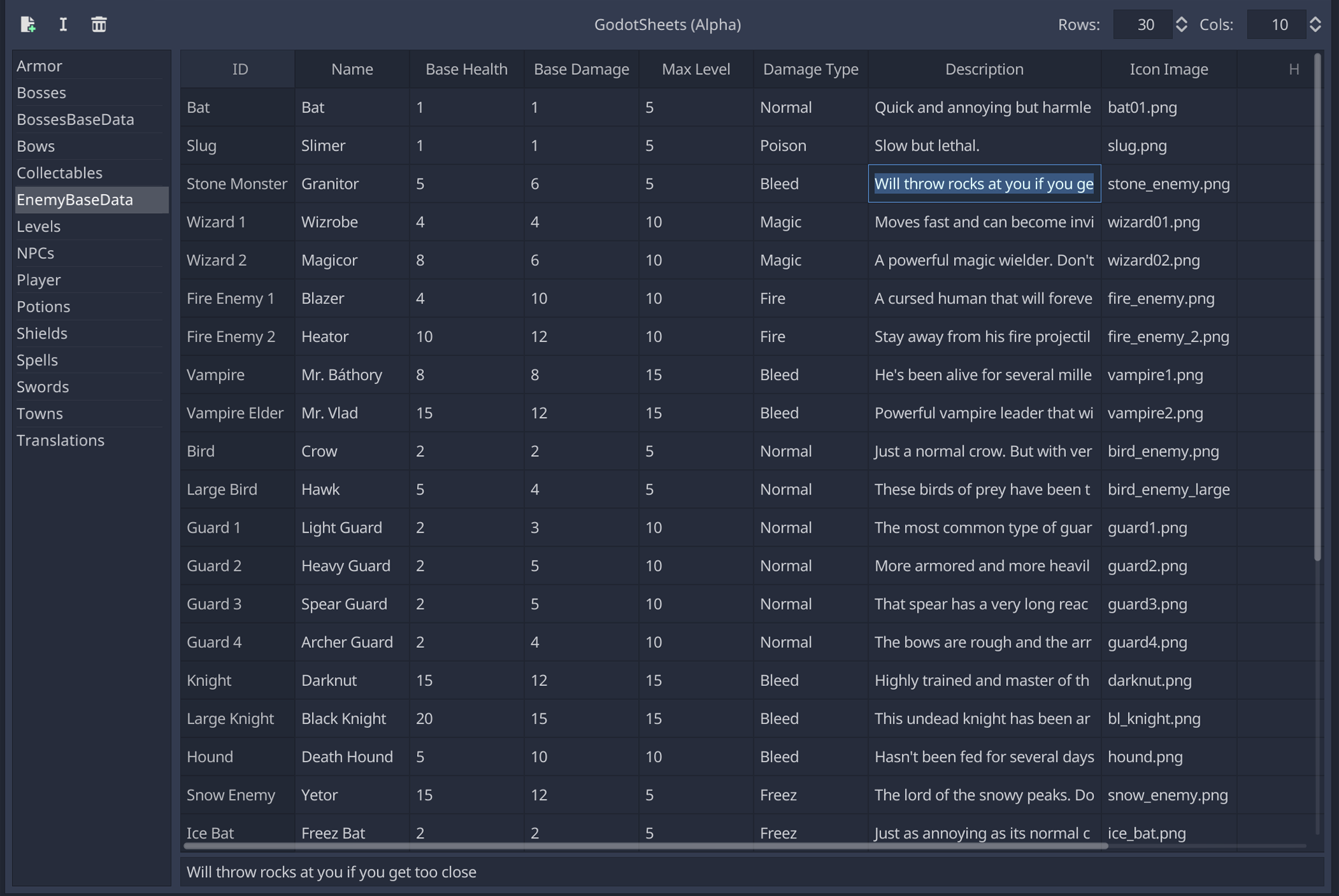
Task: Click the Cols number input field
Action: point(1277,25)
